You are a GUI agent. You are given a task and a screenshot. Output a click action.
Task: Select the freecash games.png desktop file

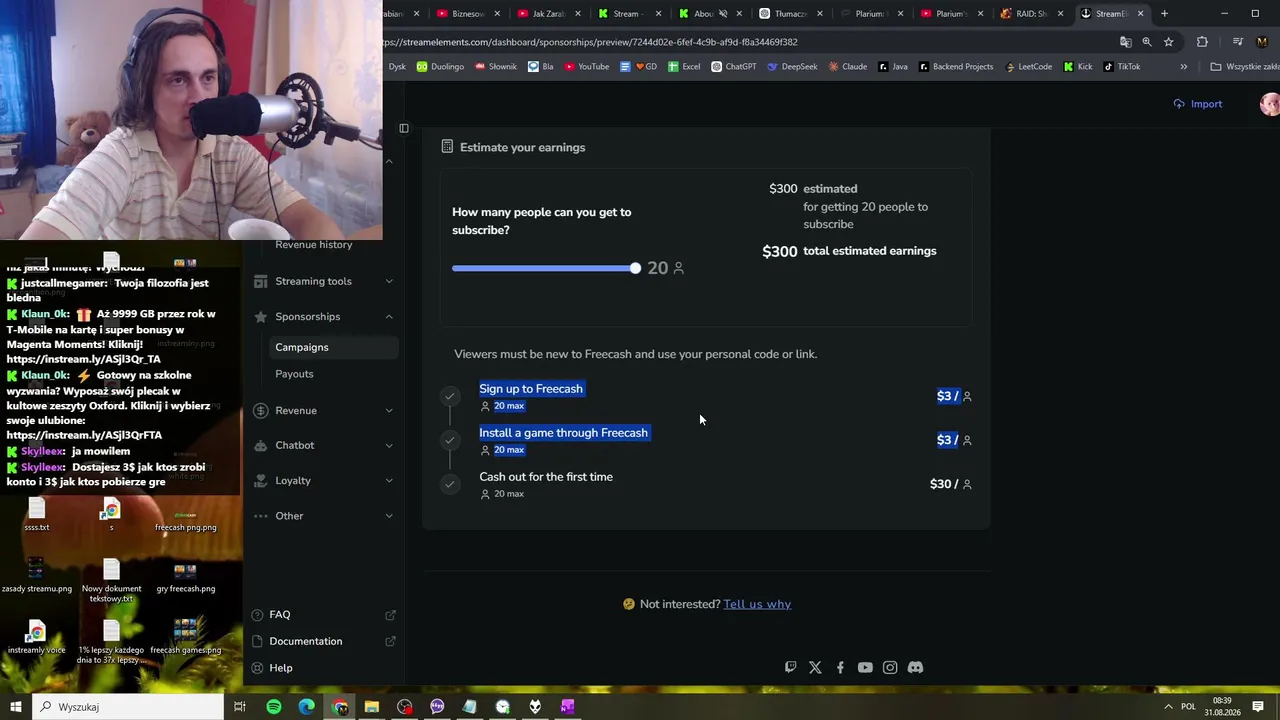[185, 637]
